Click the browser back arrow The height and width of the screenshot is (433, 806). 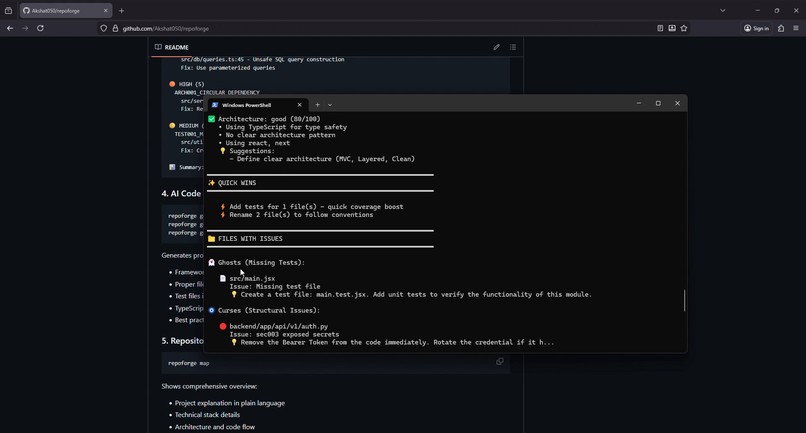10,28
